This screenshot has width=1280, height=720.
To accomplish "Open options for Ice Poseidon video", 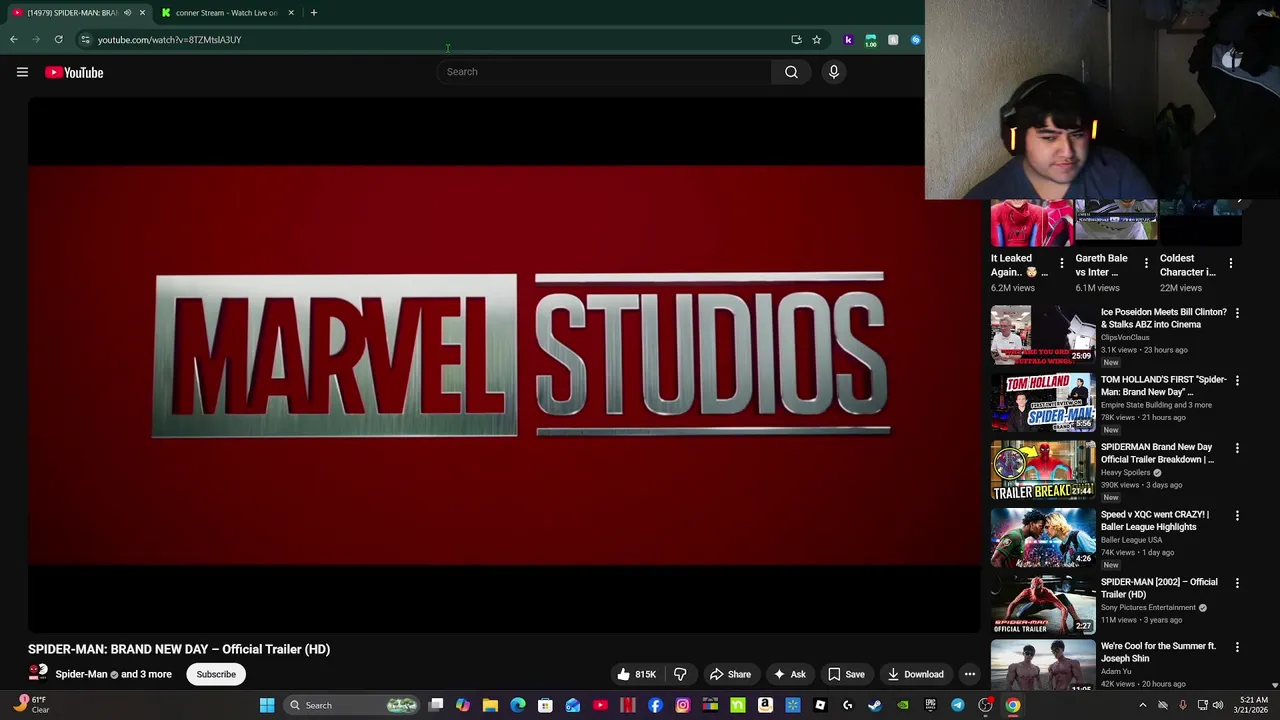I will click(1237, 313).
